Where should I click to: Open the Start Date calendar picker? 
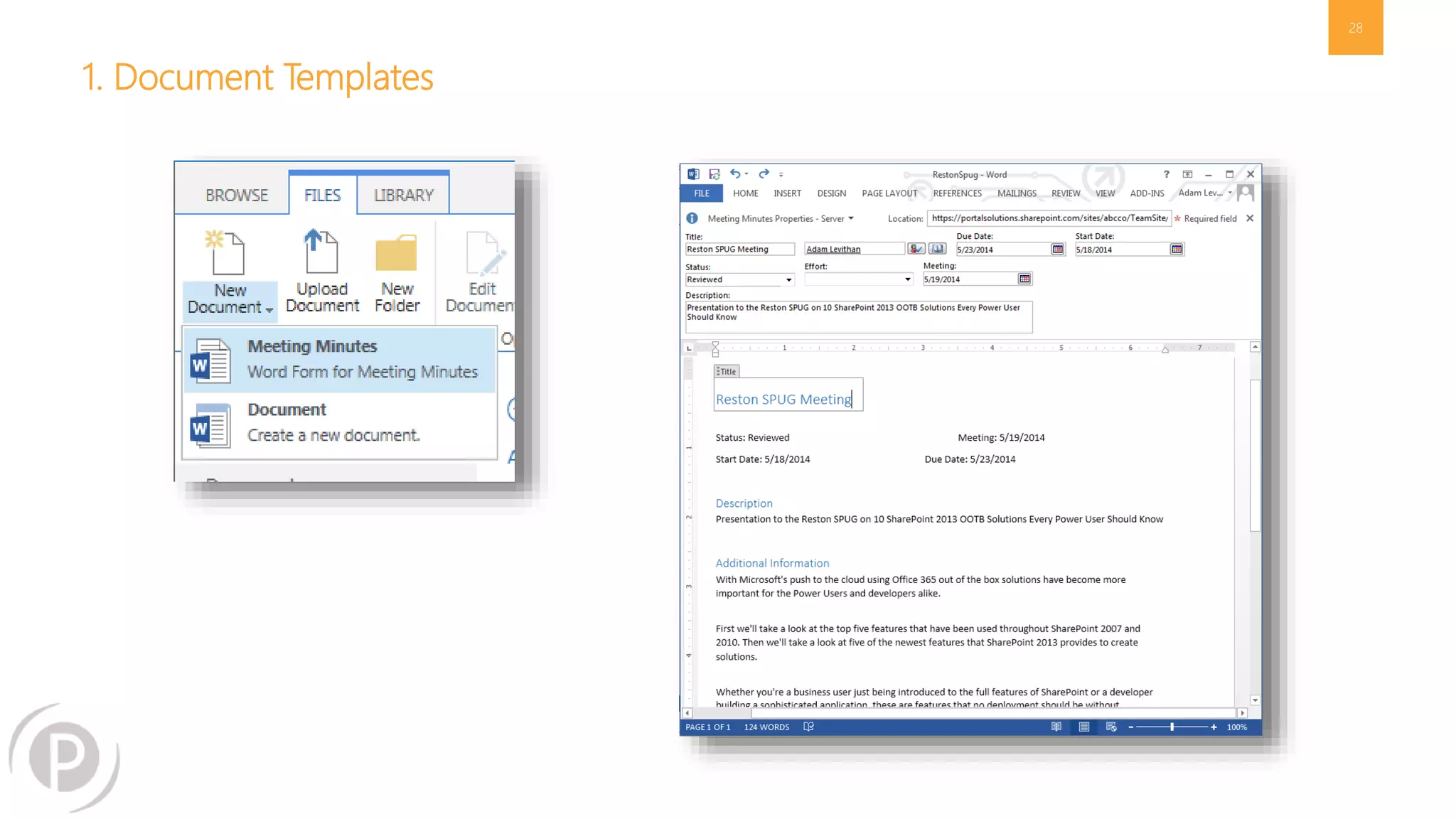(1177, 250)
